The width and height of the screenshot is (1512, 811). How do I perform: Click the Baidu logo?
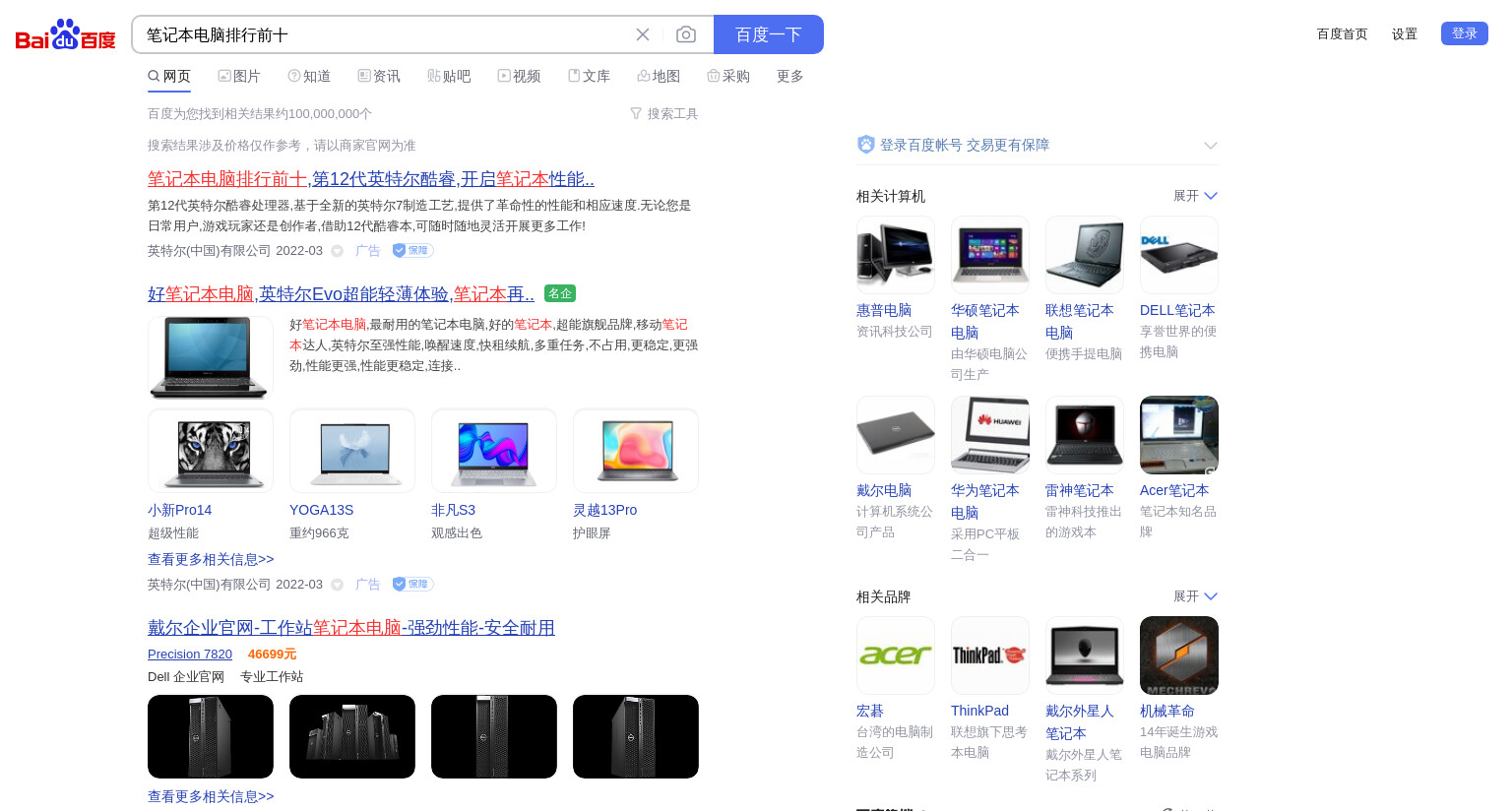pos(65,34)
